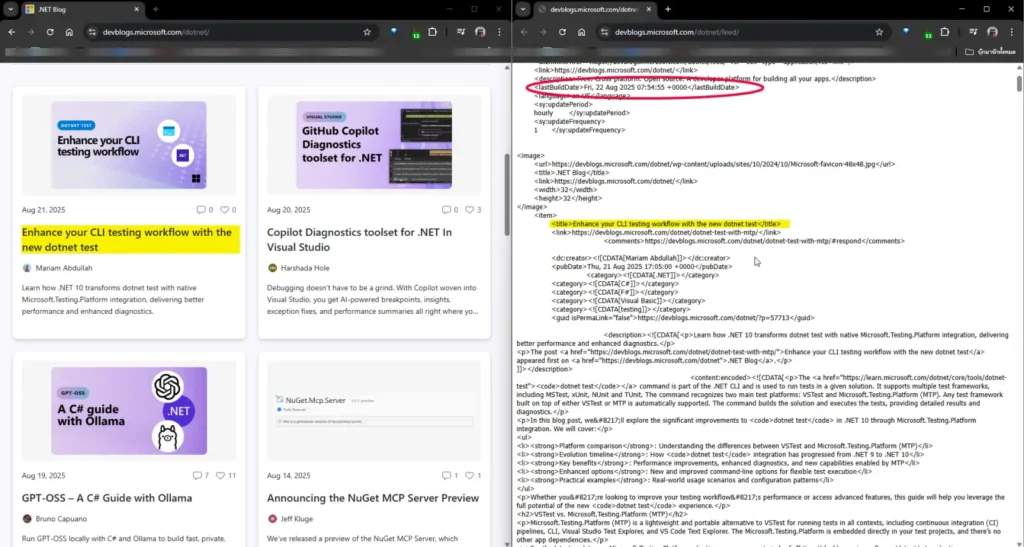
Task: Select devblogs.microsoft.com/dotnet feed tab
Action: pyautogui.click(x=593, y=9)
